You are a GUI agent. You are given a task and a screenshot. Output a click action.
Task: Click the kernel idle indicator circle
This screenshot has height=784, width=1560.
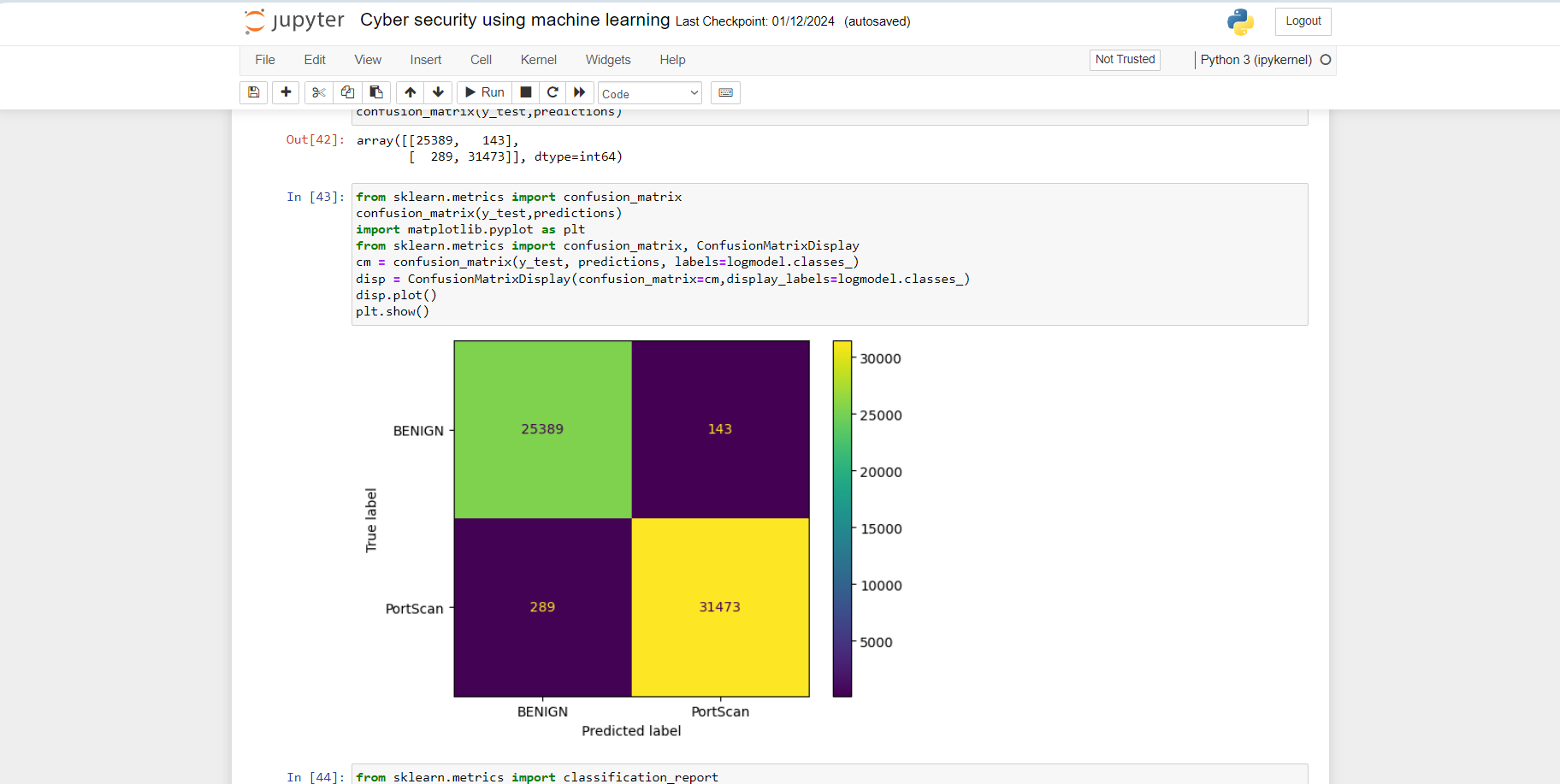click(1326, 60)
